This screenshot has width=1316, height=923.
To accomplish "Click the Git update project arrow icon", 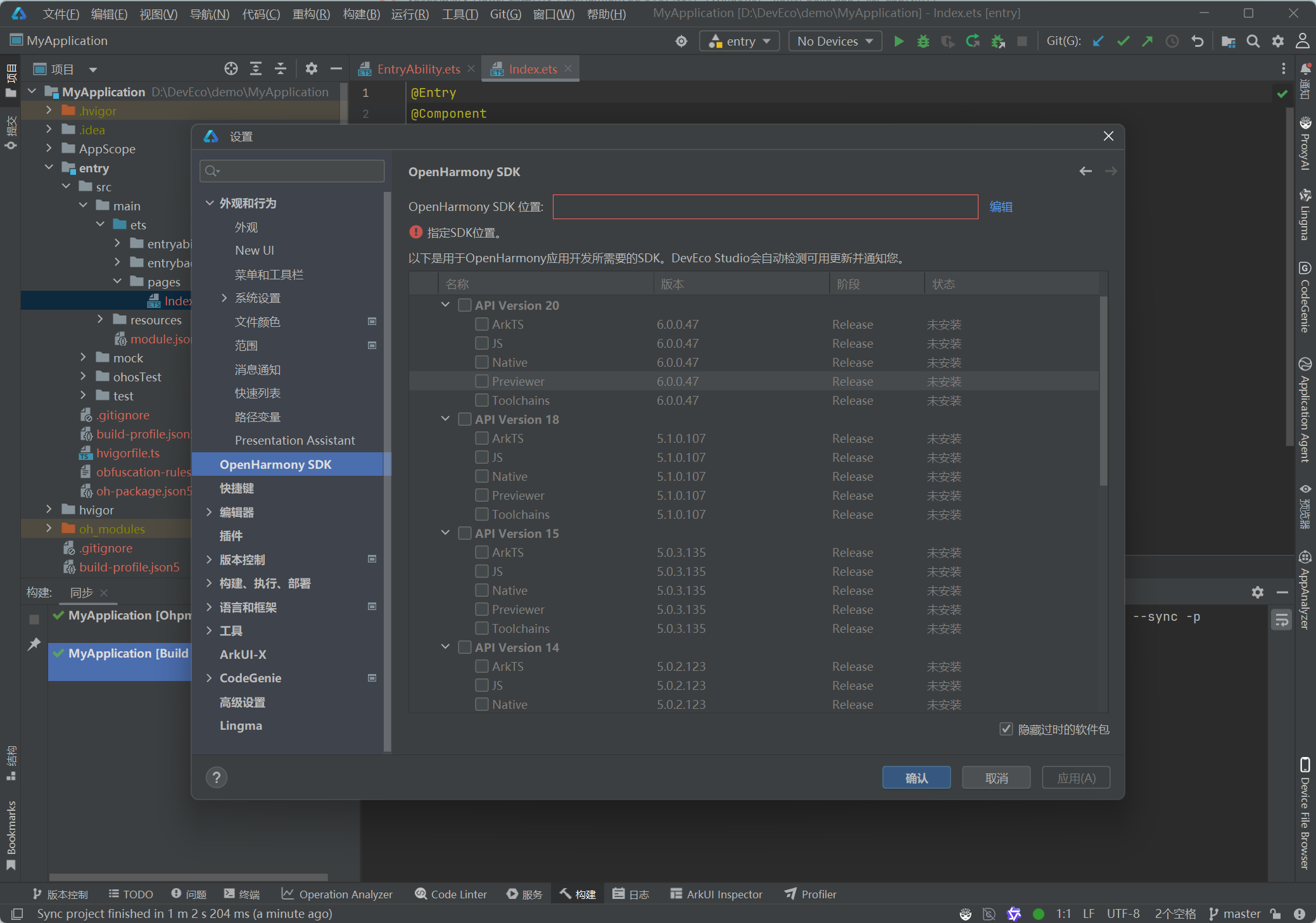I will click(x=1099, y=41).
